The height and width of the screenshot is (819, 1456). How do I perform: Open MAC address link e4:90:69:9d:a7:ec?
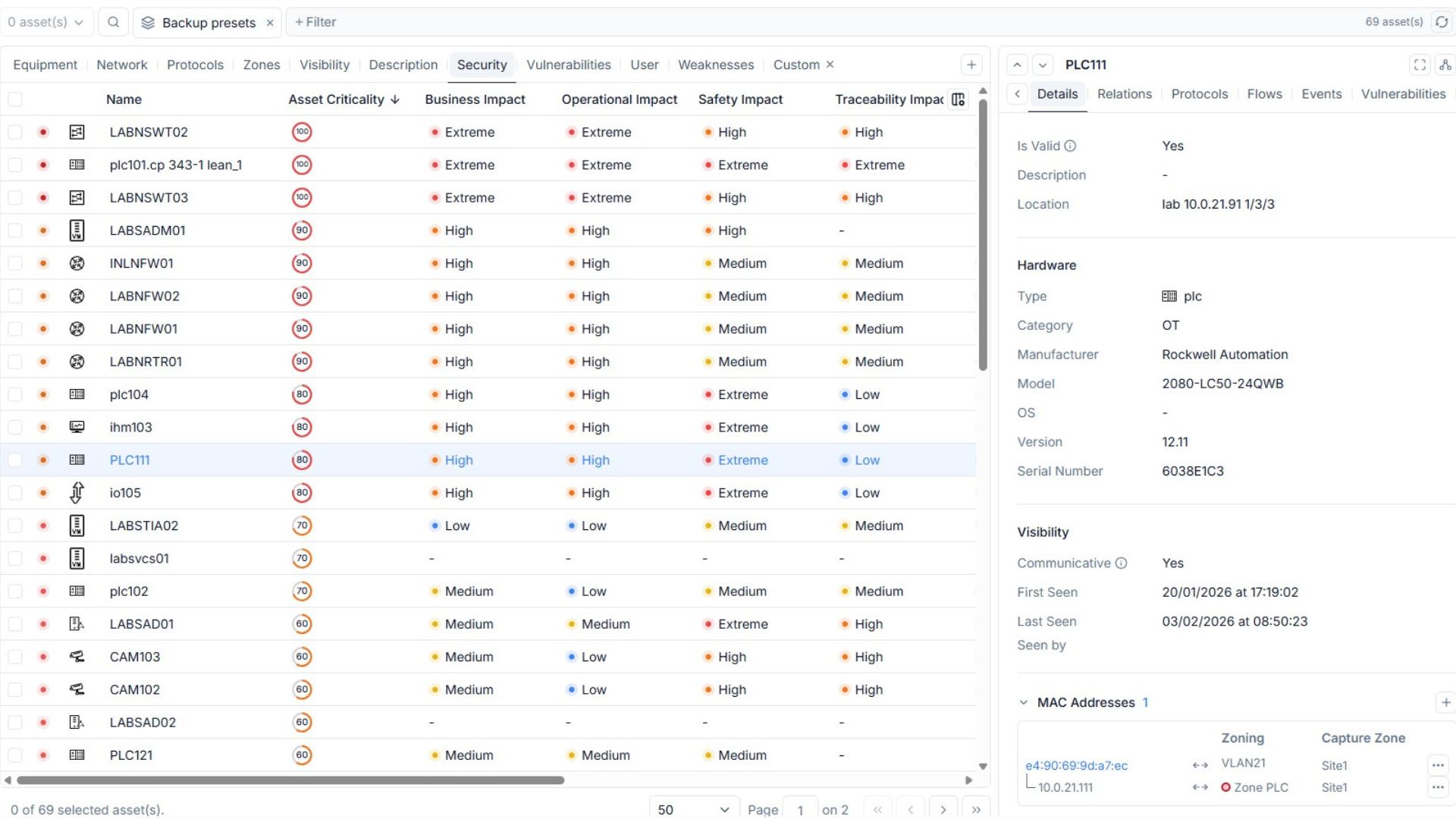1077,765
